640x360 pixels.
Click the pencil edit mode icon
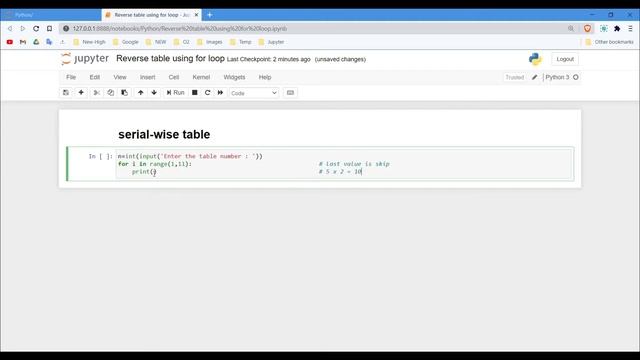tap(535, 77)
